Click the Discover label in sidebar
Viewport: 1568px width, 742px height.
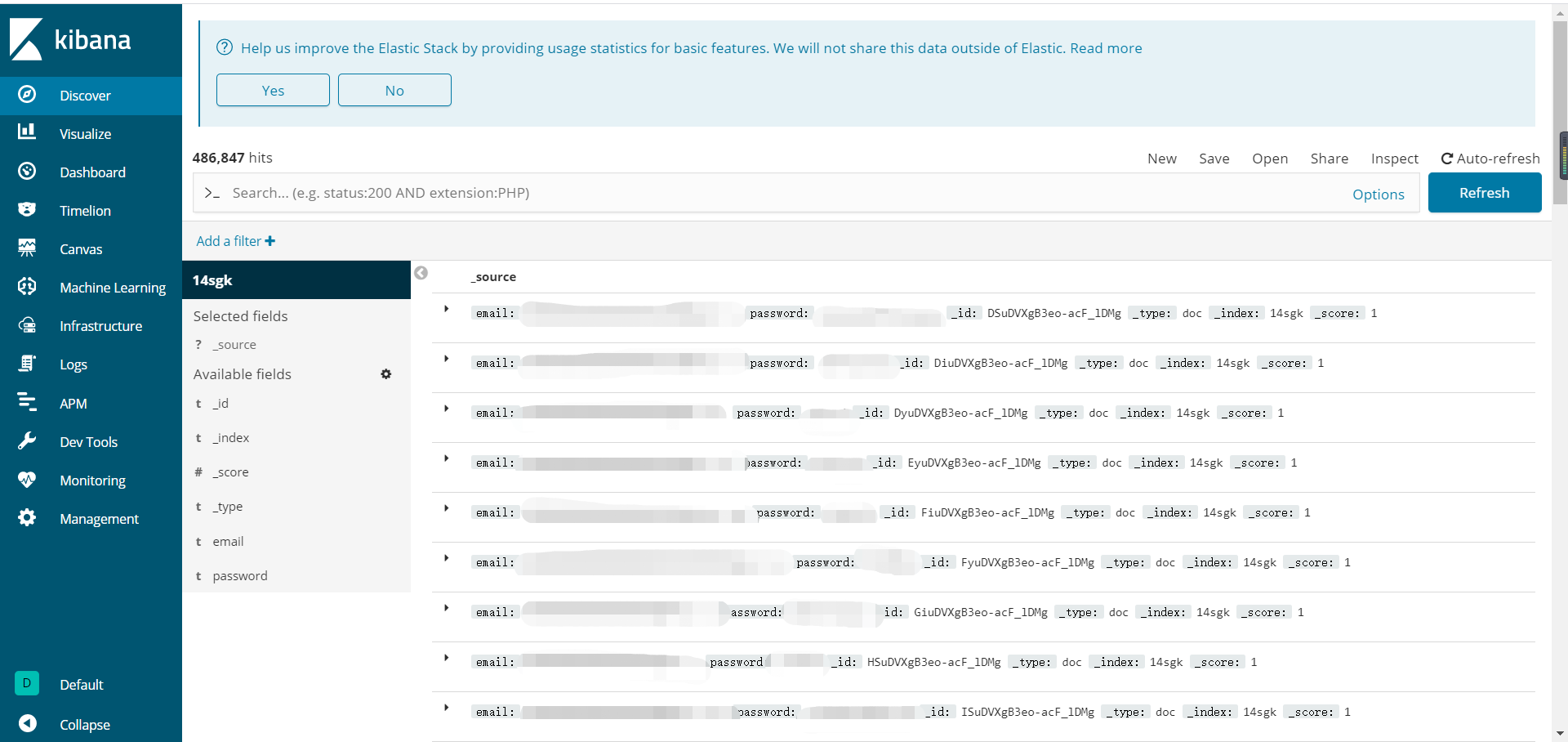(x=85, y=96)
